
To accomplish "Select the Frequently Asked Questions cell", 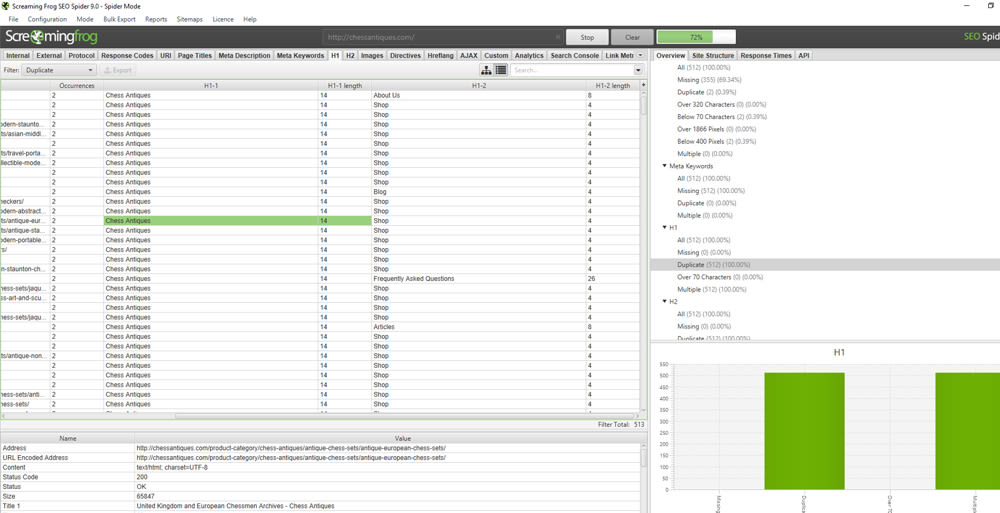I will (x=478, y=279).
